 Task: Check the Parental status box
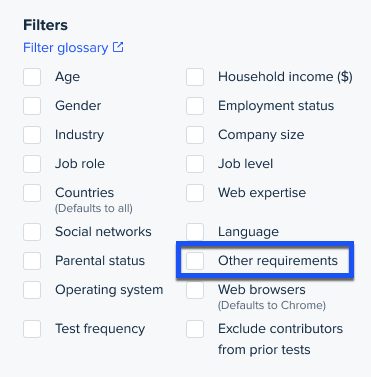click(32, 261)
